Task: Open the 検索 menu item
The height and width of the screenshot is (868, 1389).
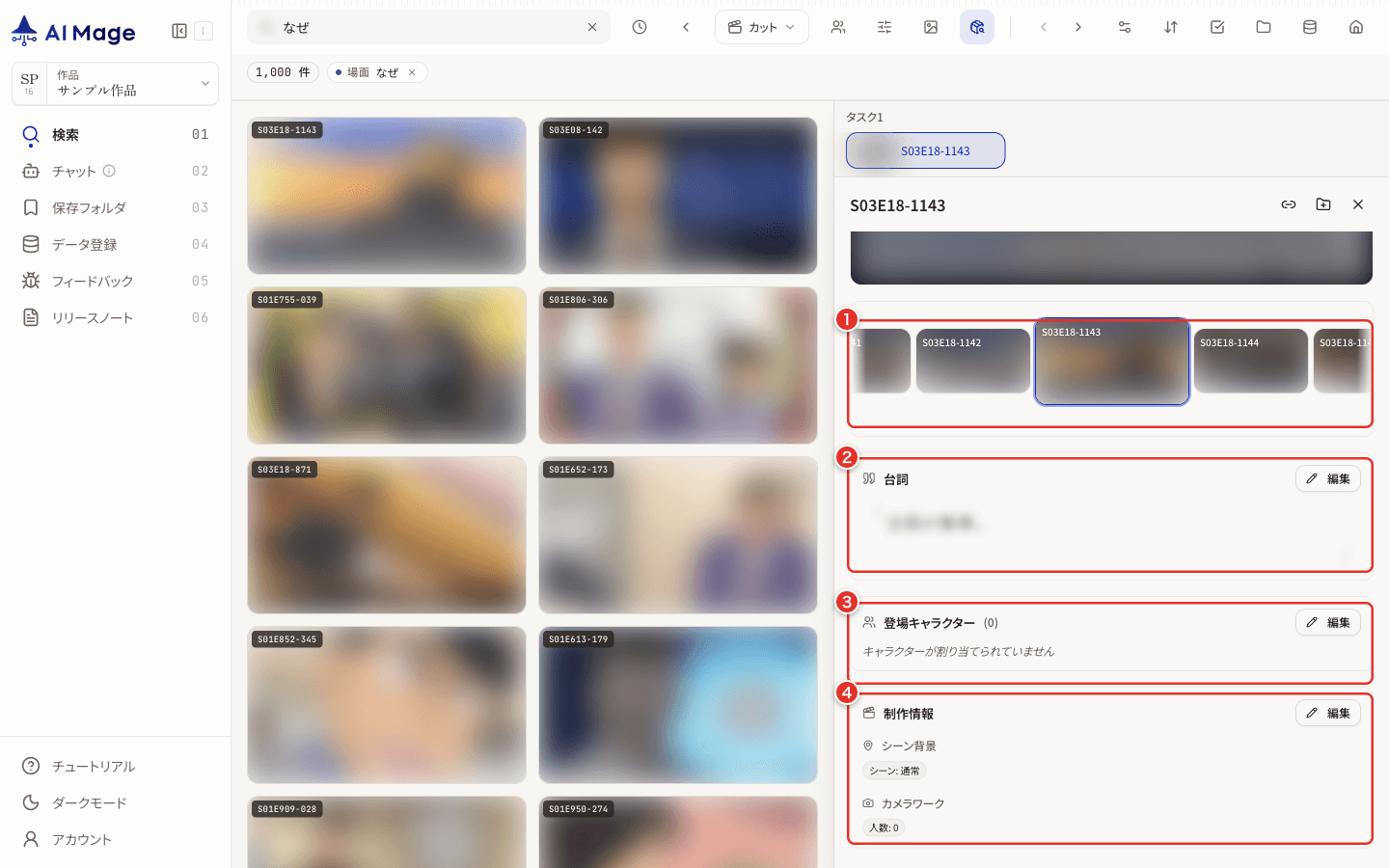Action: click(115, 135)
